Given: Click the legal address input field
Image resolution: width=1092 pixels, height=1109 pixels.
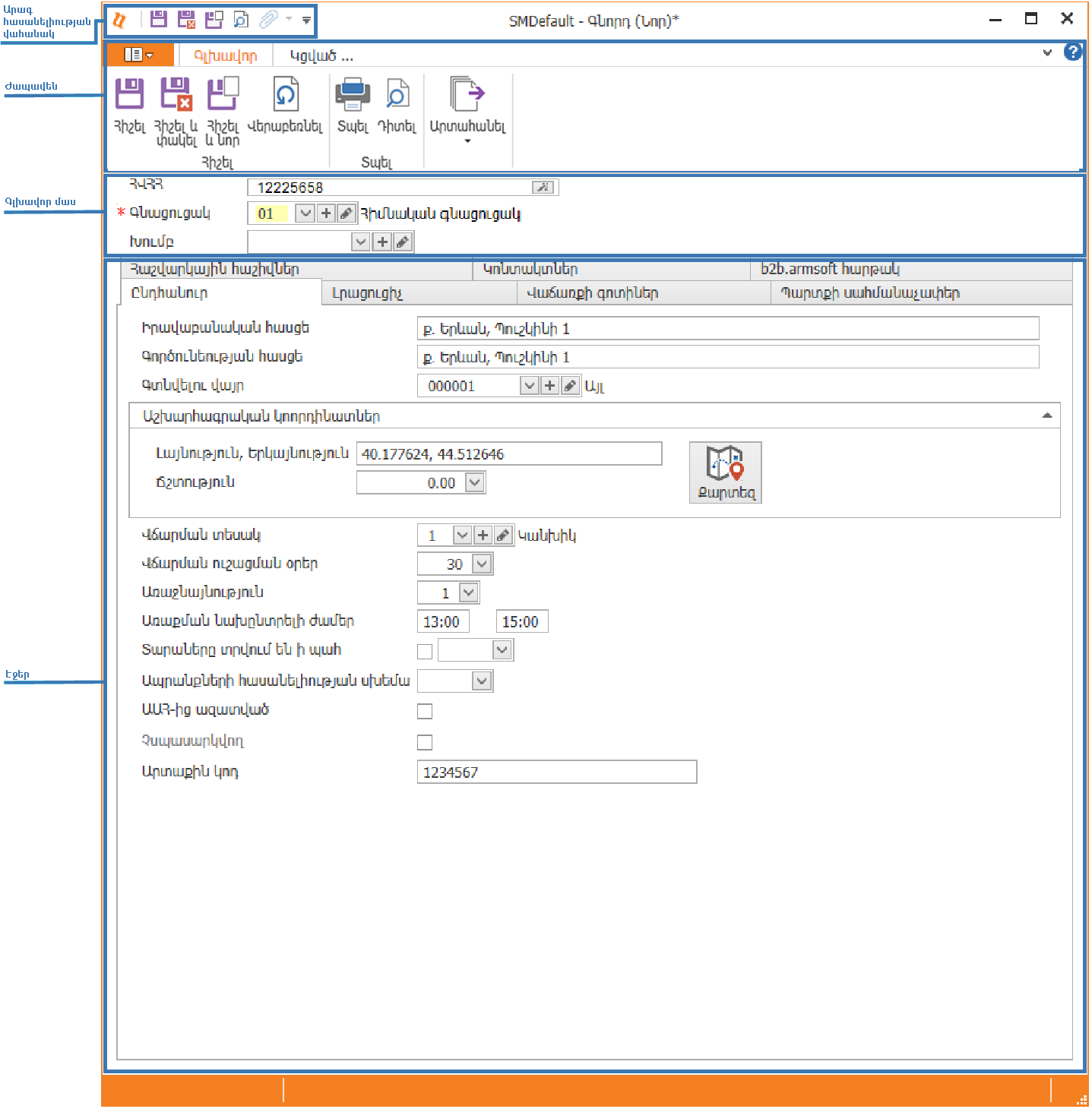Looking at the screenshot, I should pyautogui.click(x=728, y=328).
